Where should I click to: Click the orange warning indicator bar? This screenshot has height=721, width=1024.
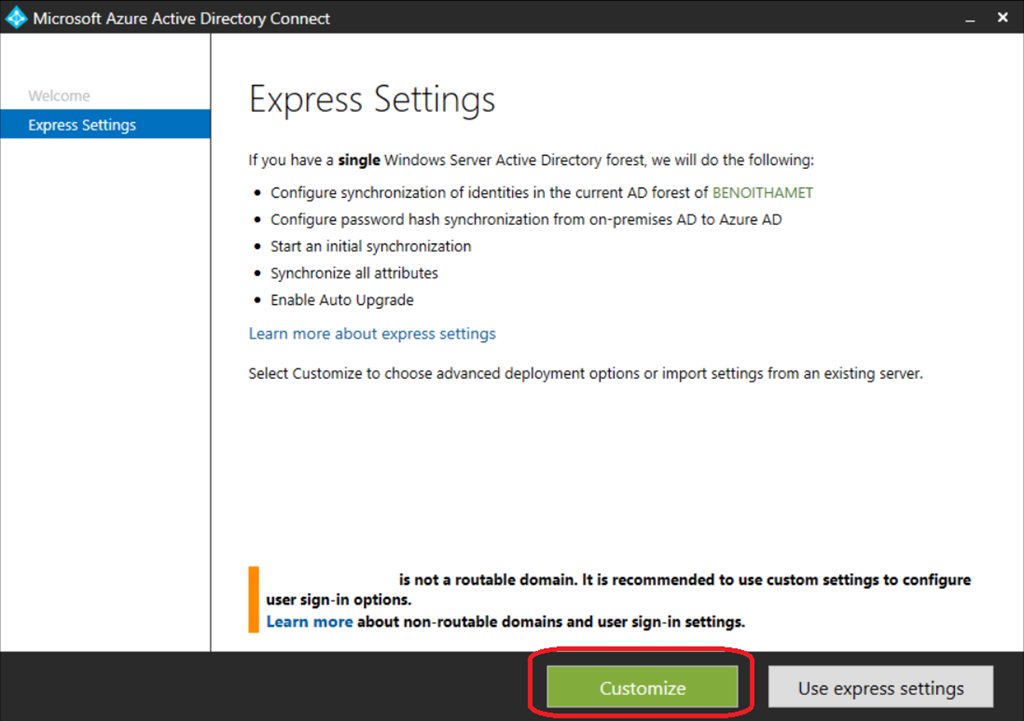click(254, 599)
